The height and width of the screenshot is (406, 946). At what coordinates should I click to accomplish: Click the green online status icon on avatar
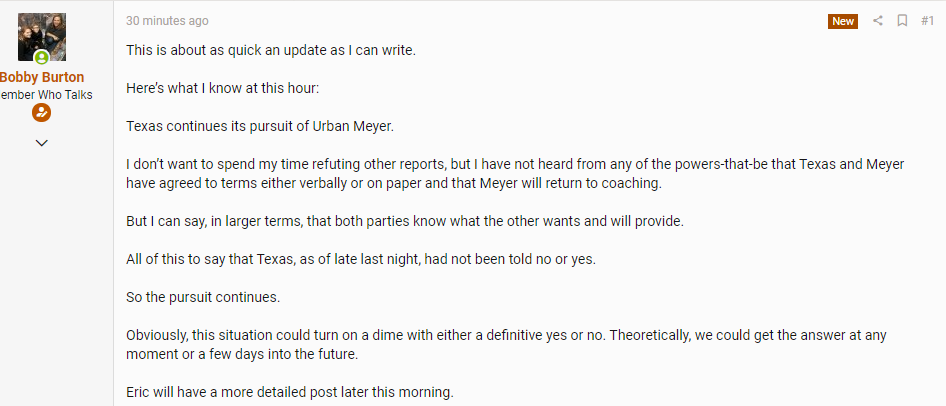click(42, 58)
